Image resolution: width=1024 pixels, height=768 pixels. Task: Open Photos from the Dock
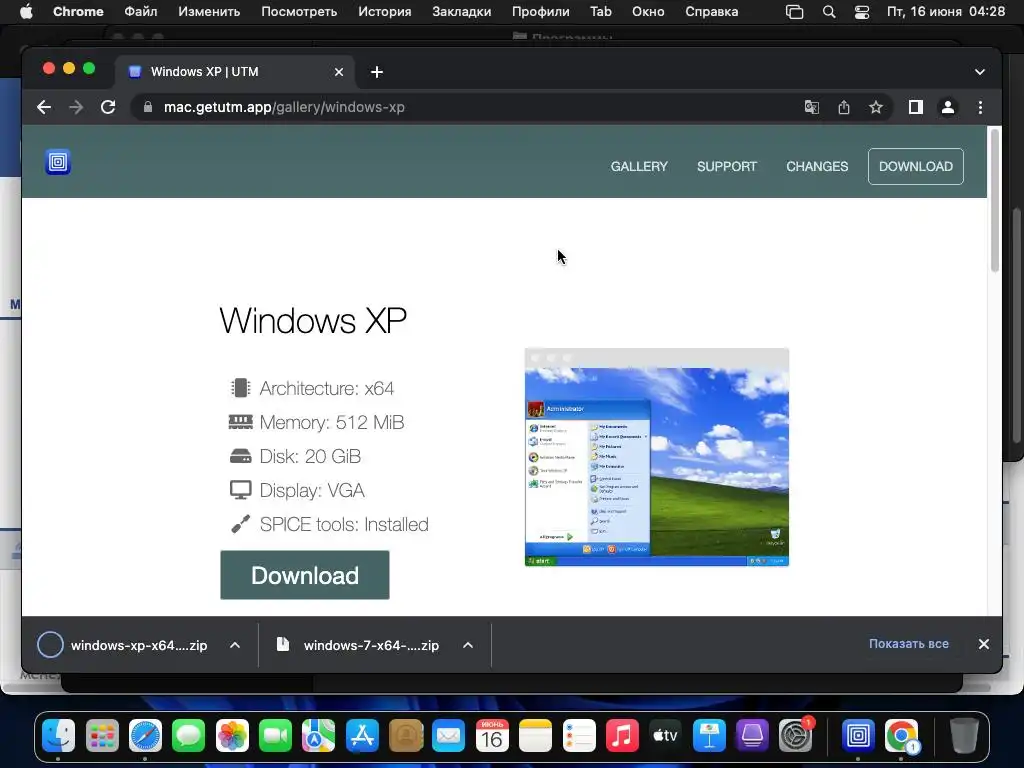(x=232, y=736)
